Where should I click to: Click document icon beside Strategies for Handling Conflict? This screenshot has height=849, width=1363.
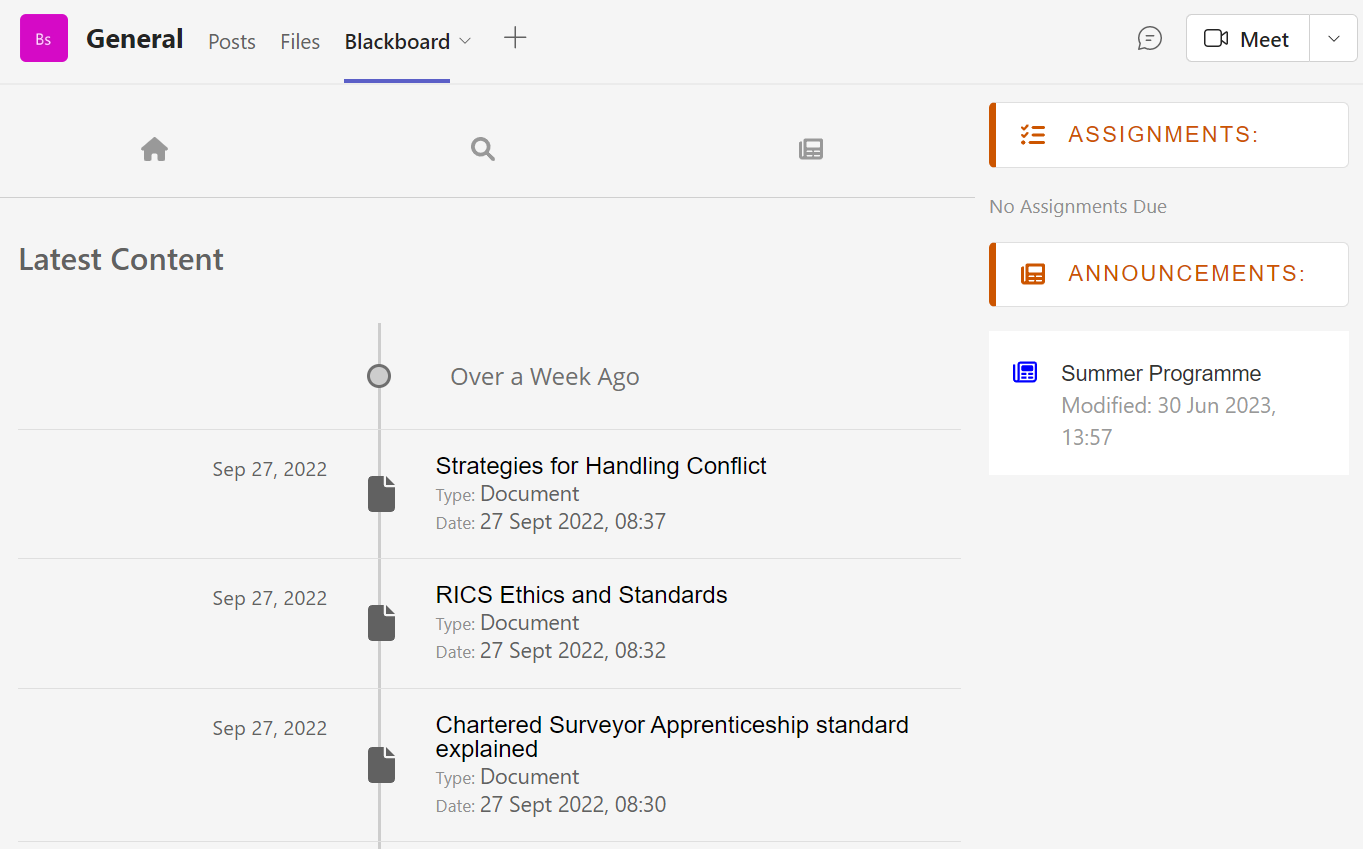point(381,494)
